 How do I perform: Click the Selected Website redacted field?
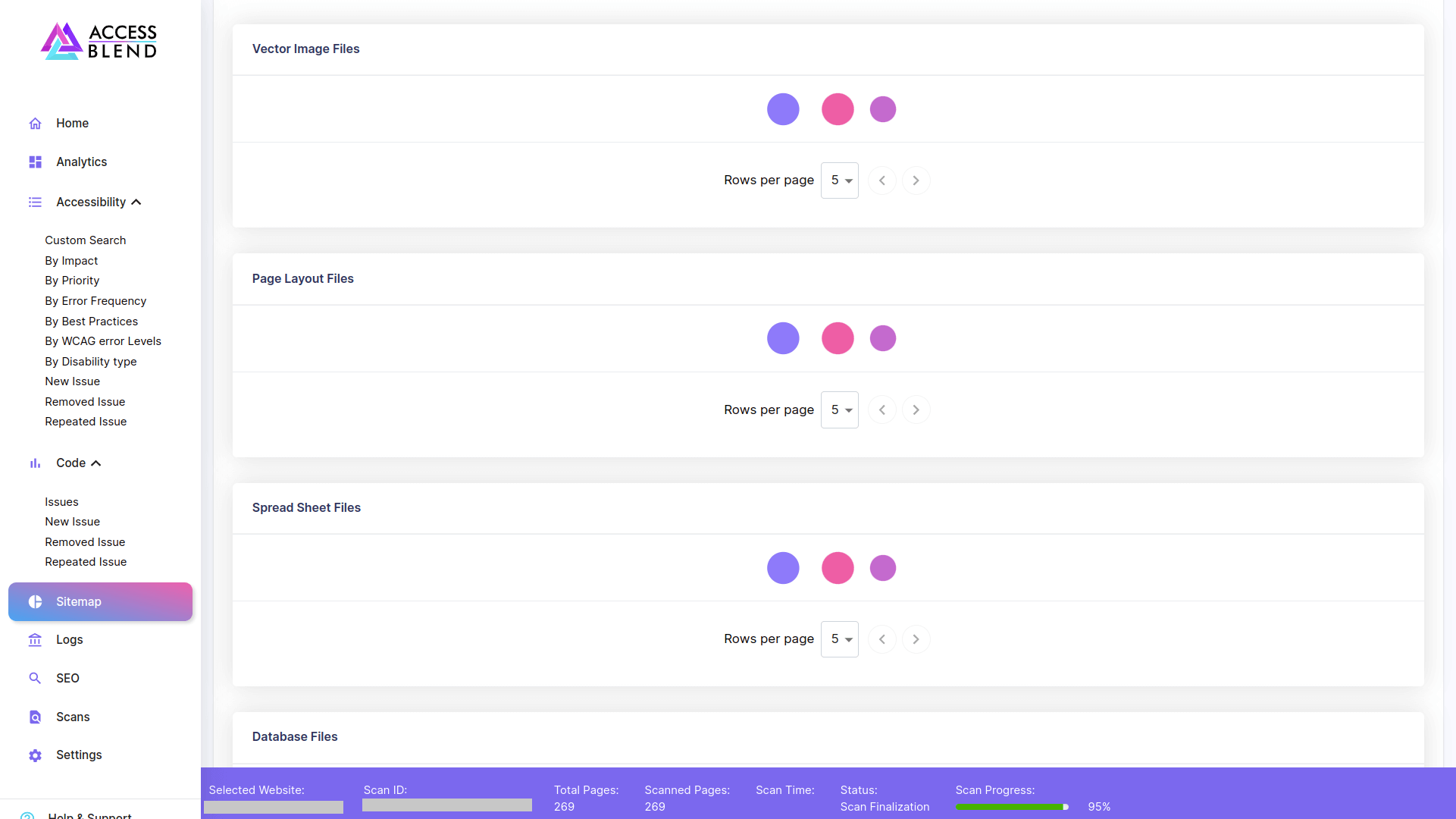(274, 808)
